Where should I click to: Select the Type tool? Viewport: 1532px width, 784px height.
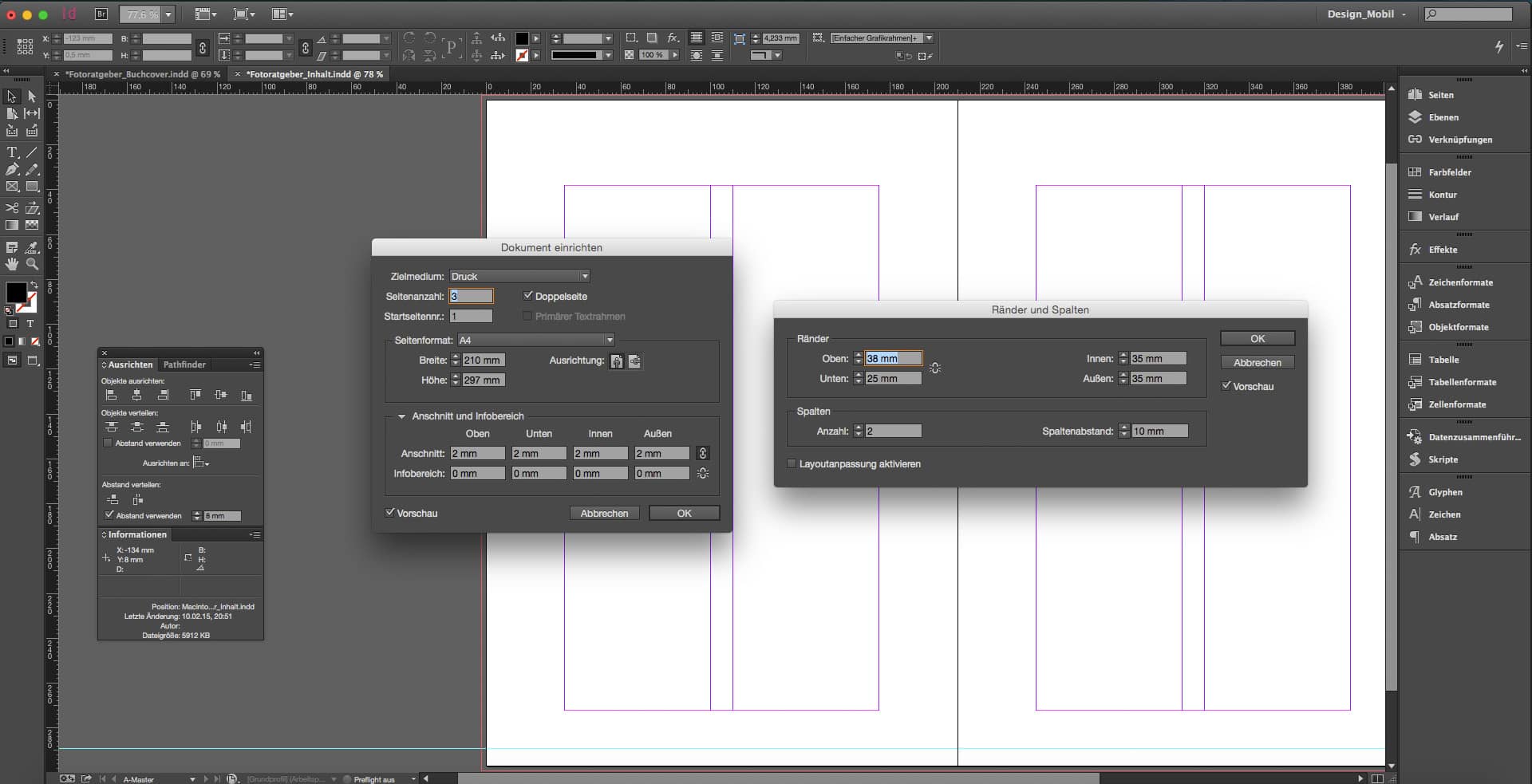click(12, 152)
